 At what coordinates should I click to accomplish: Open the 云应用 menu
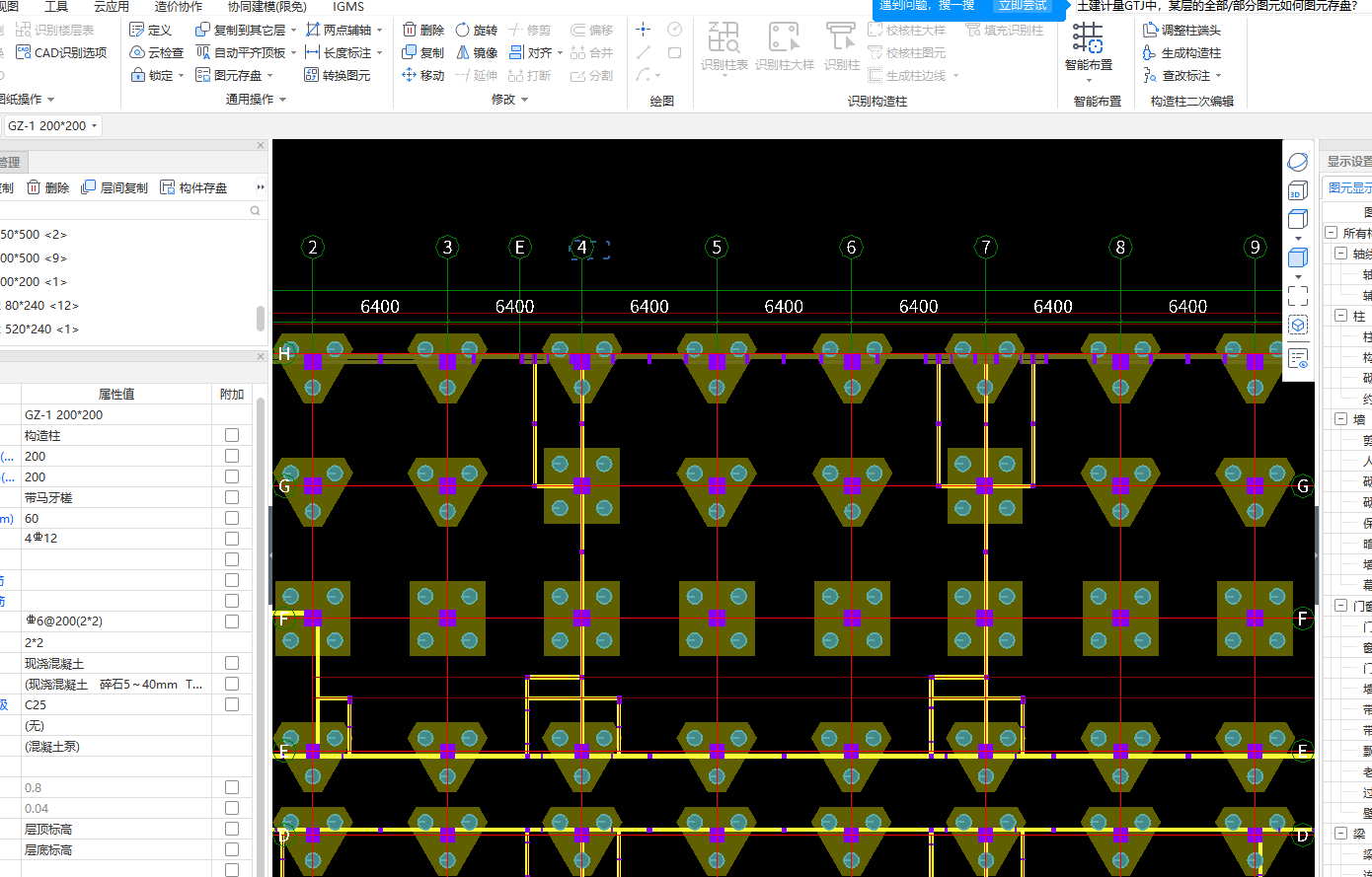coord(112,6)
